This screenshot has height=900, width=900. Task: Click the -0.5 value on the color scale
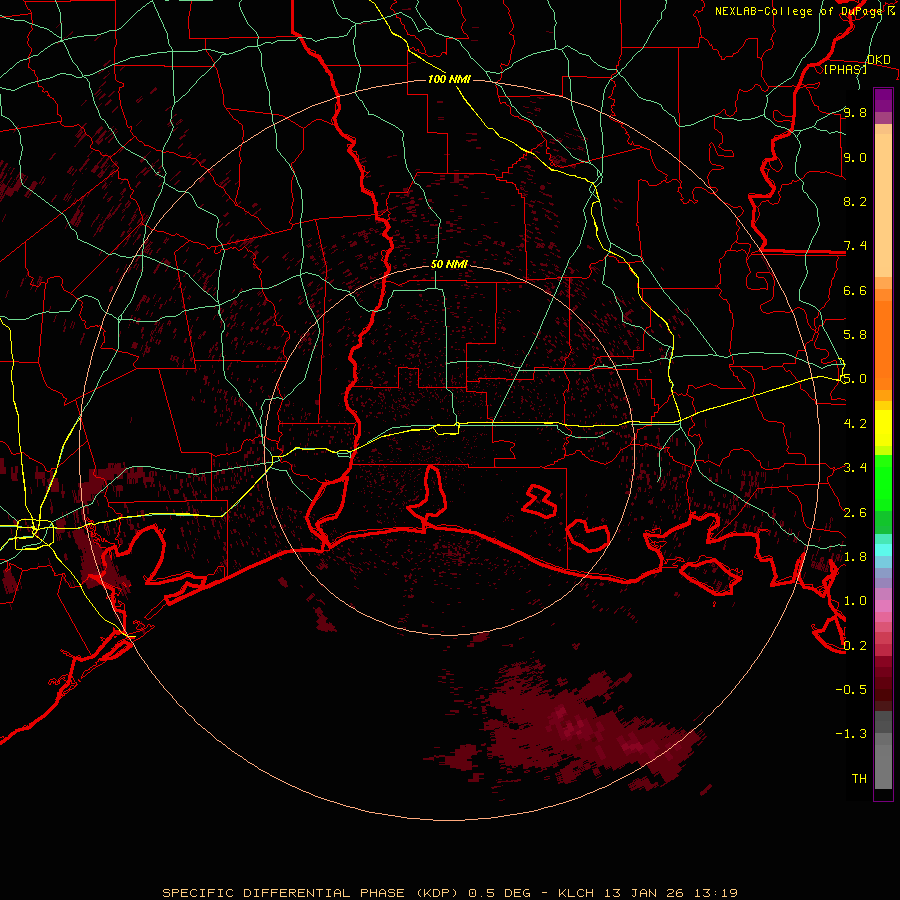point(851,690)
